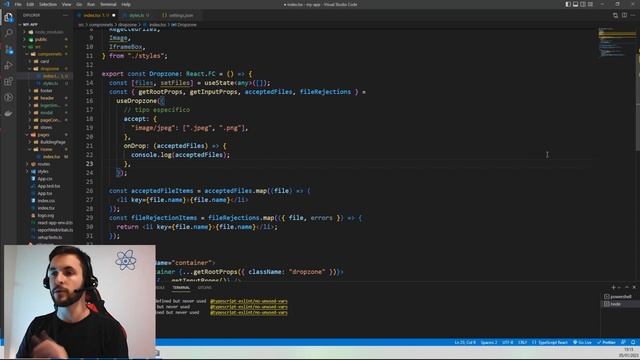Open the Run menu
Image resolution: width=640 pixels, height=360 pixels.
pyautogui.click(x=91, y=4)
